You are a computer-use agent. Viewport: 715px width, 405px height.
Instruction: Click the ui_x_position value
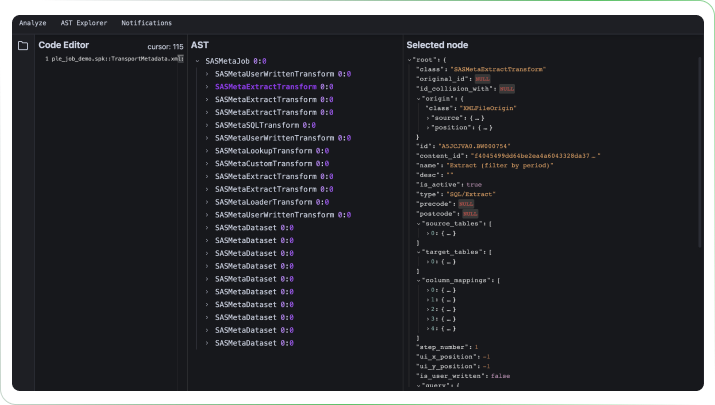(x=487, y=357)
